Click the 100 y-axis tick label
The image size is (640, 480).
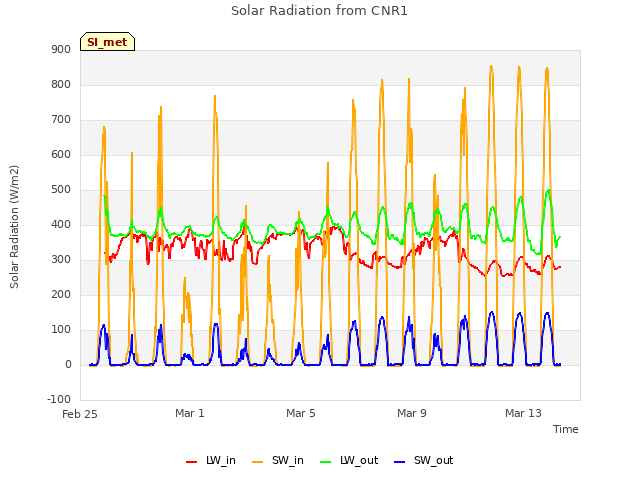click(x=61, y=330)
